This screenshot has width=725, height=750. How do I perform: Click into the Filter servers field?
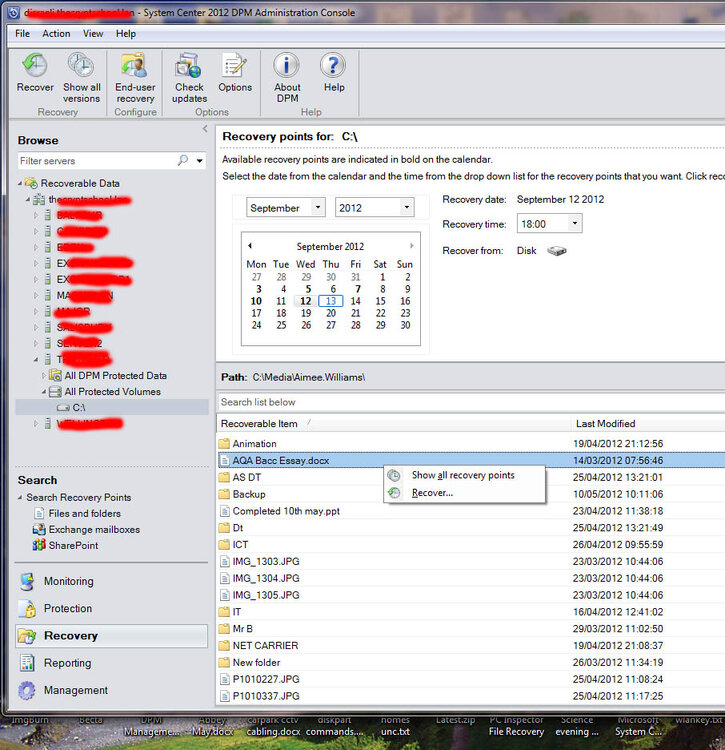click(x=97, y=161)
